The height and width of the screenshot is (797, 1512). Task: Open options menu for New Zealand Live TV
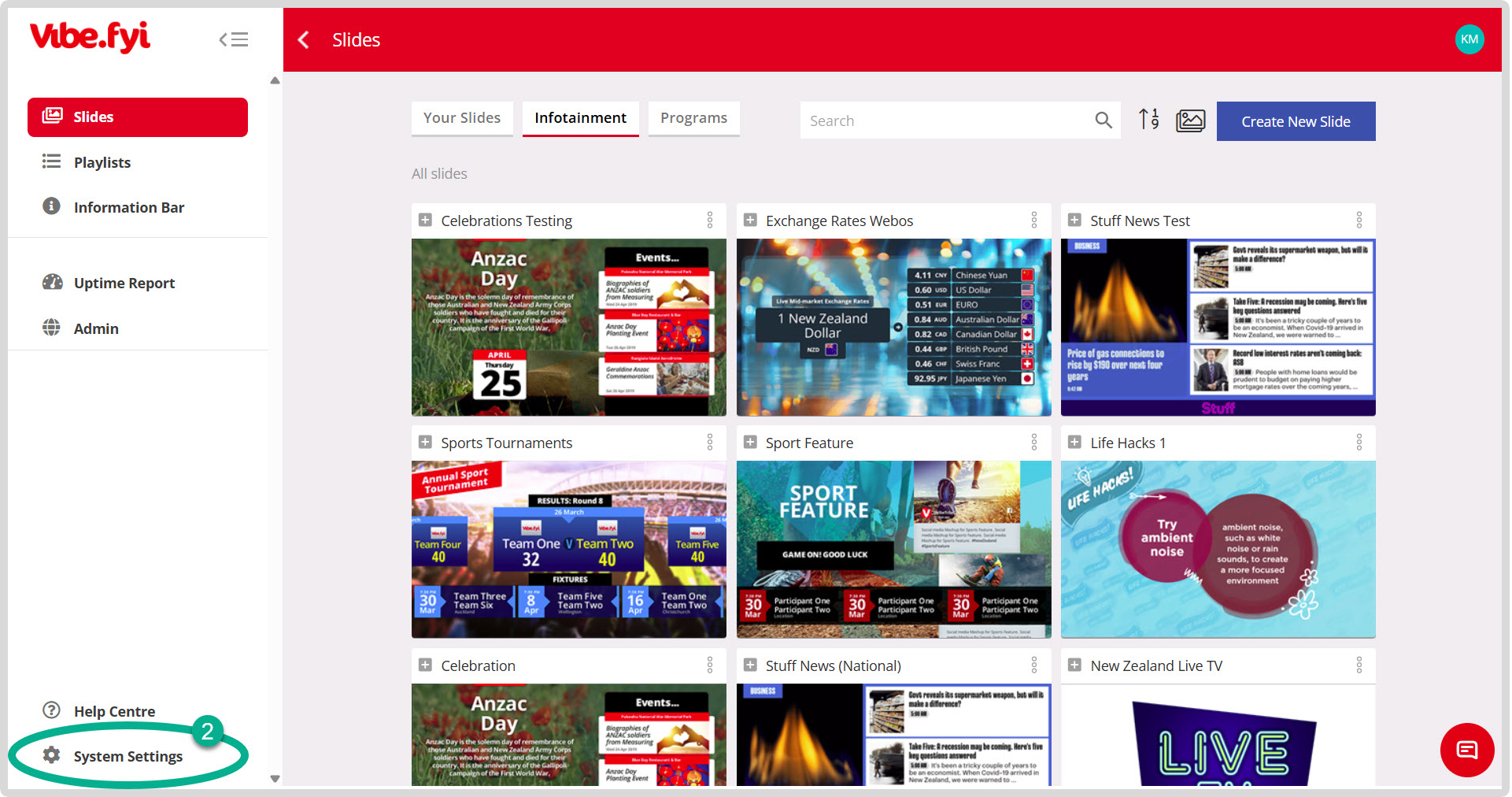1359,665
